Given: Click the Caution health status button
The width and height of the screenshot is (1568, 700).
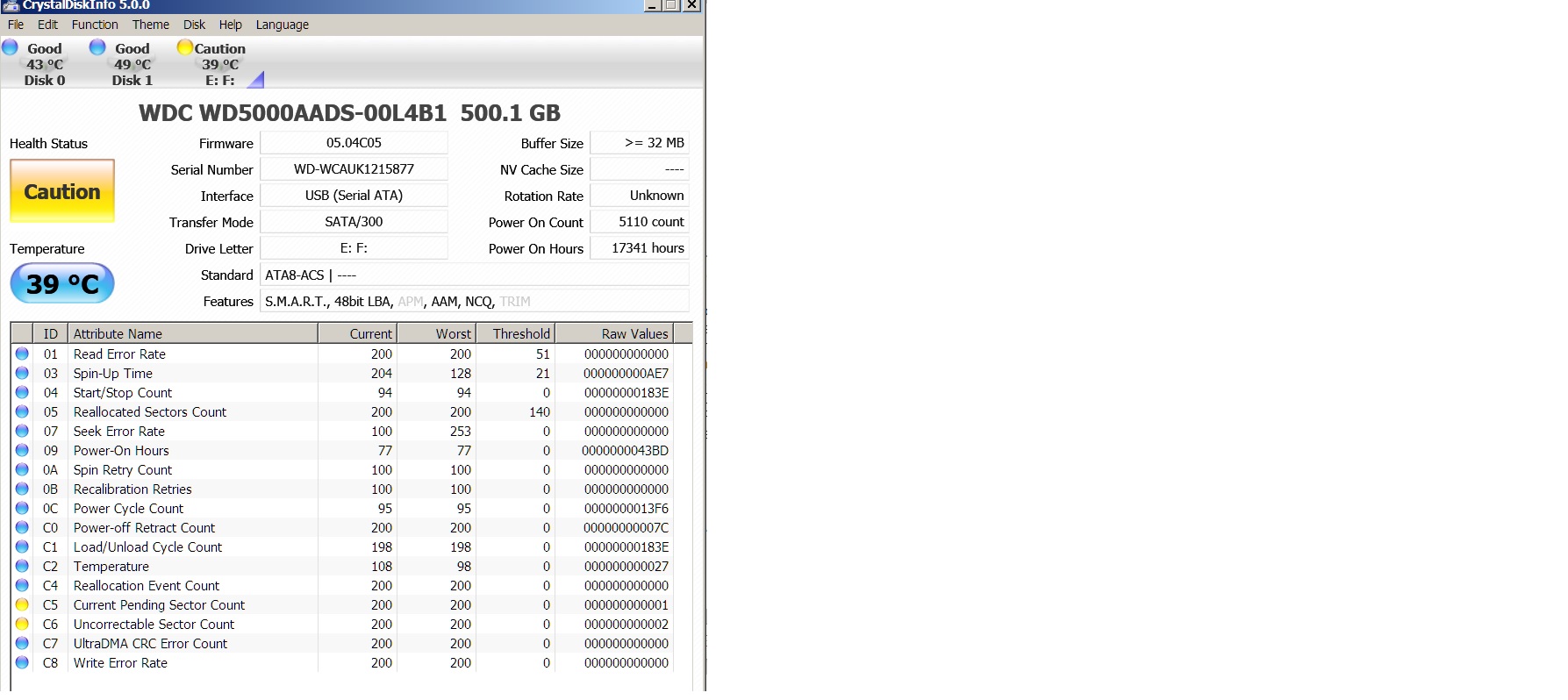Looking at the screenshot, I should coord(62,191).
